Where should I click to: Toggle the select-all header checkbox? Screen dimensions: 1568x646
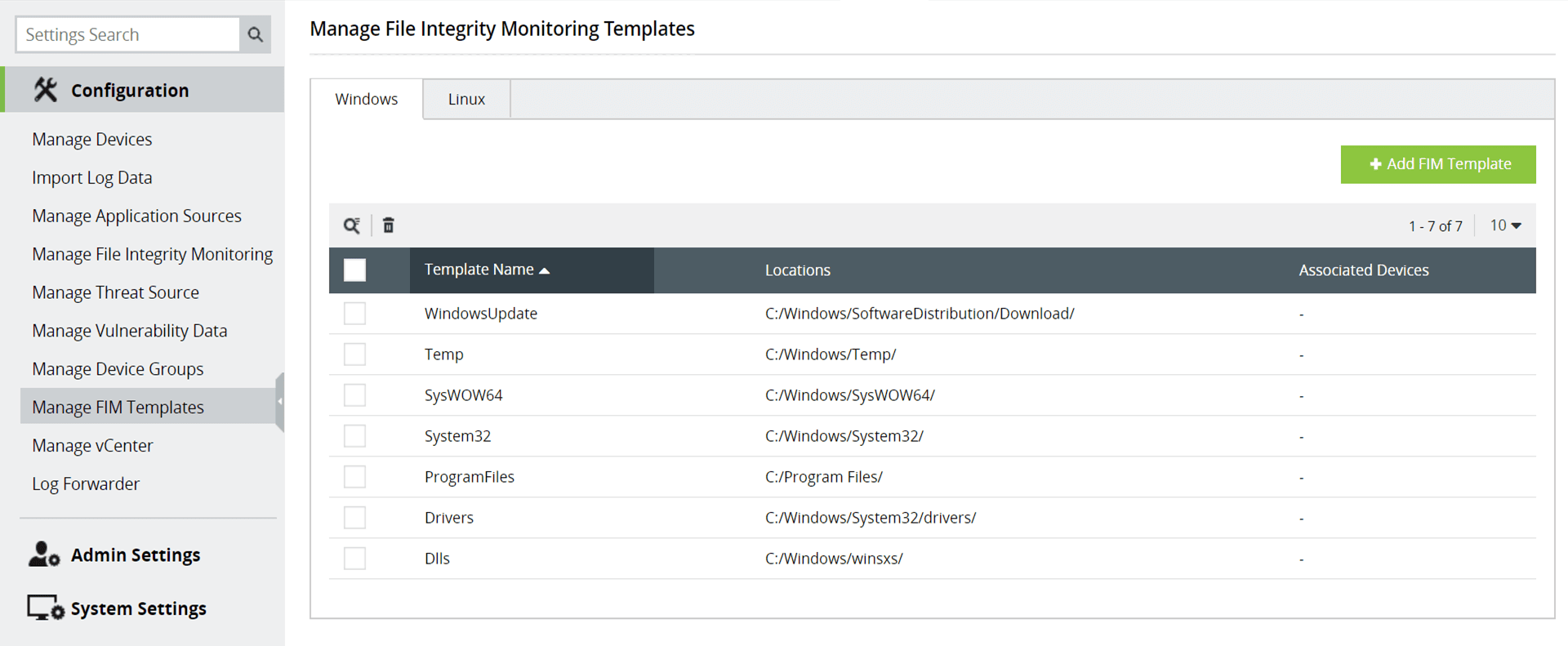pyautogui.click(x=355, y=270)
